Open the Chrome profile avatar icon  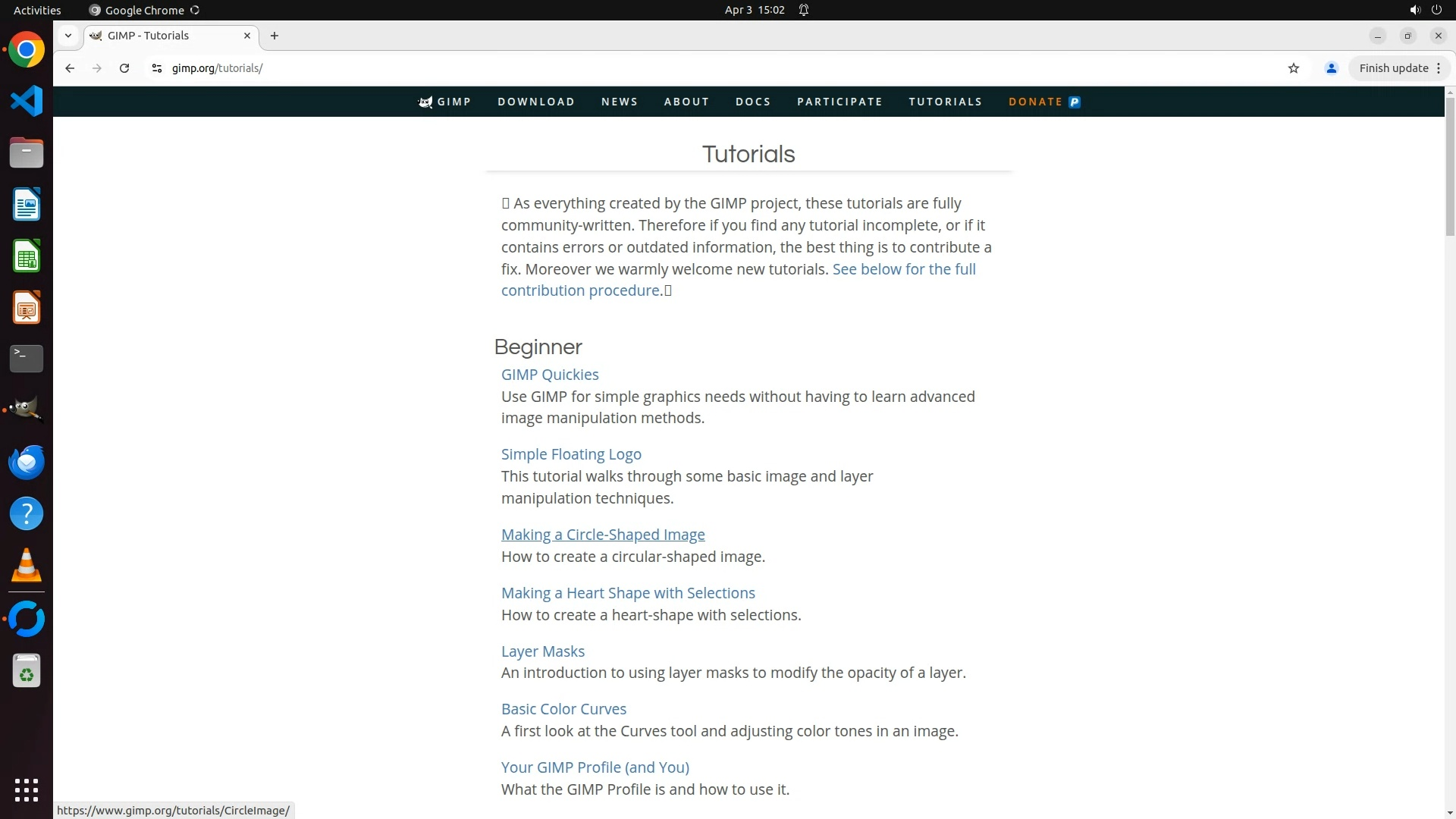[x=1331, y=68]
